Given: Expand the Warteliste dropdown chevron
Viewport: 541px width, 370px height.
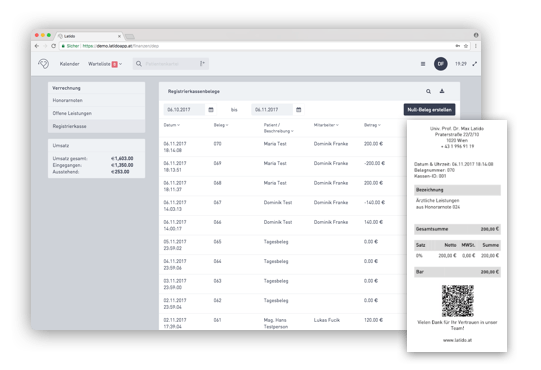Looking at the screenshot, I should tap(120, 64).
